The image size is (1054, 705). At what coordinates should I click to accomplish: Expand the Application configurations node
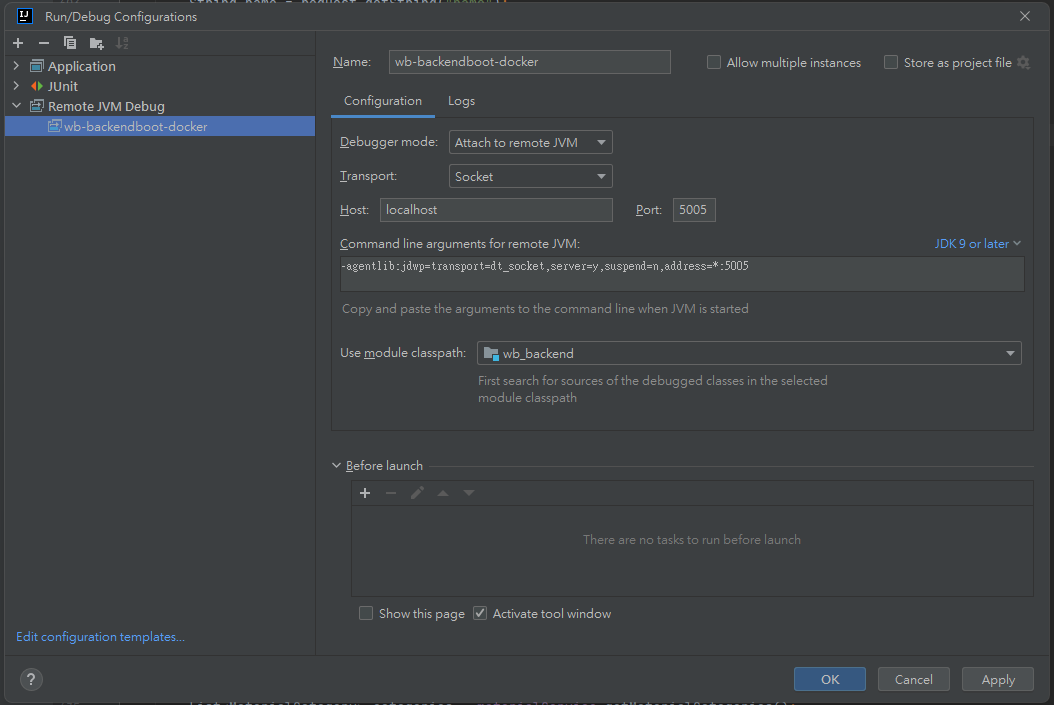coord(17,66)
